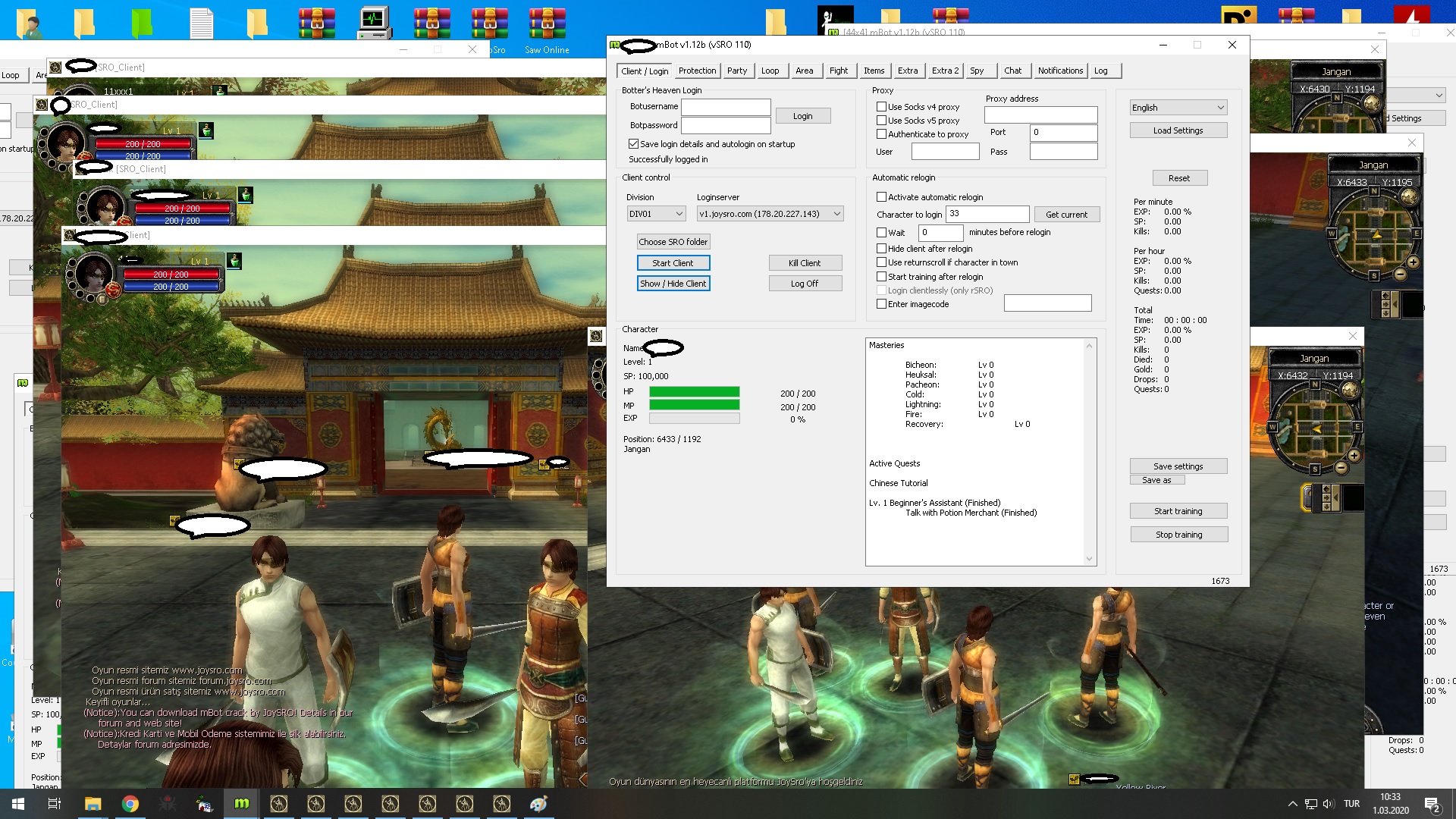This screenshot has height=819, width=1456.
Task: Open the text document desktop icon
Action: coord(201,23)
